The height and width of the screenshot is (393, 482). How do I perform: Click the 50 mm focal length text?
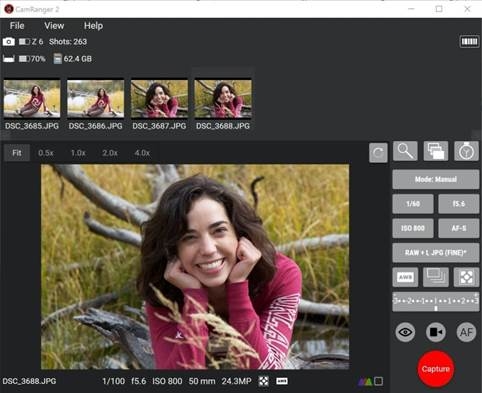tap(202, 381)
